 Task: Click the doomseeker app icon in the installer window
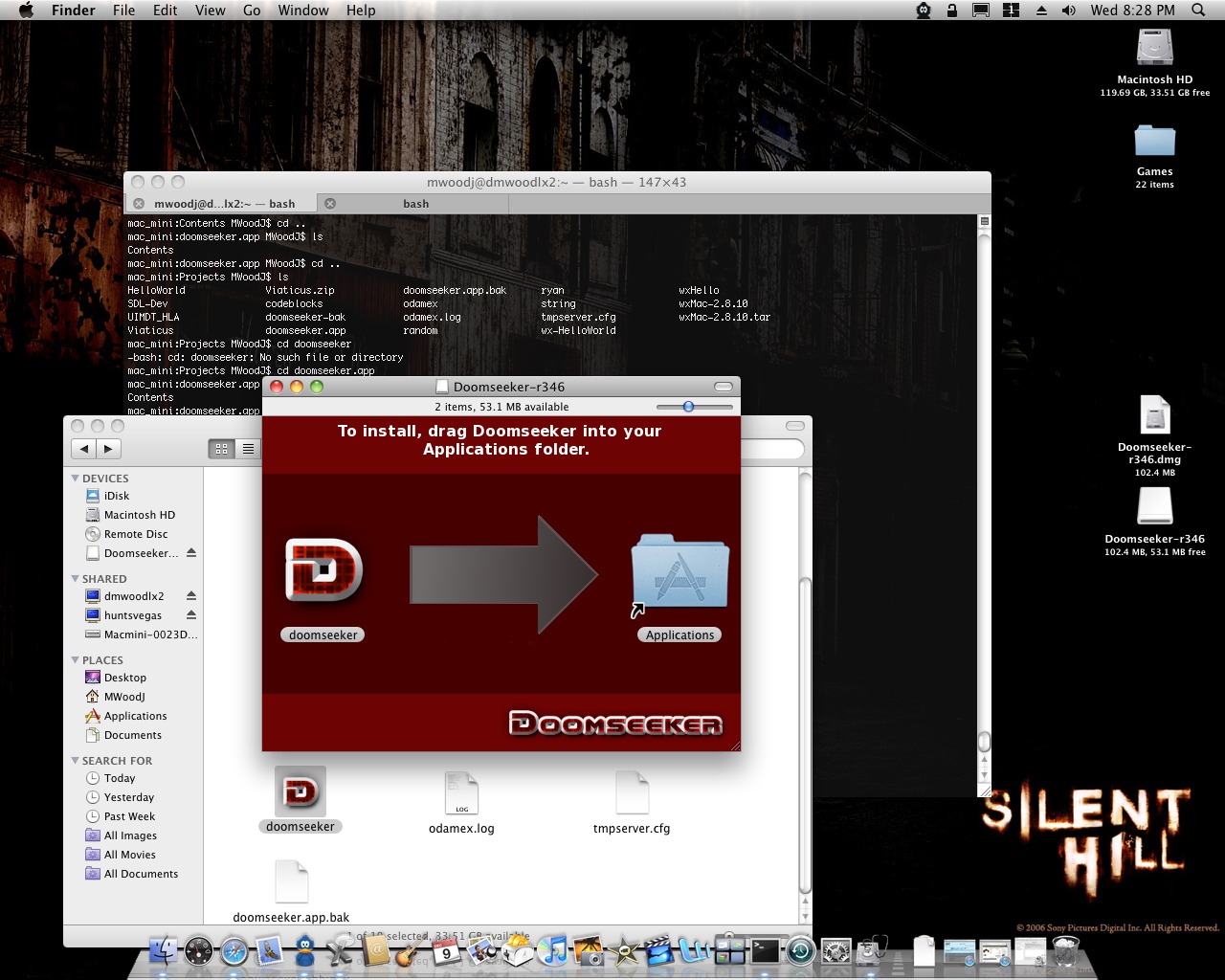[x=323, y=572]
